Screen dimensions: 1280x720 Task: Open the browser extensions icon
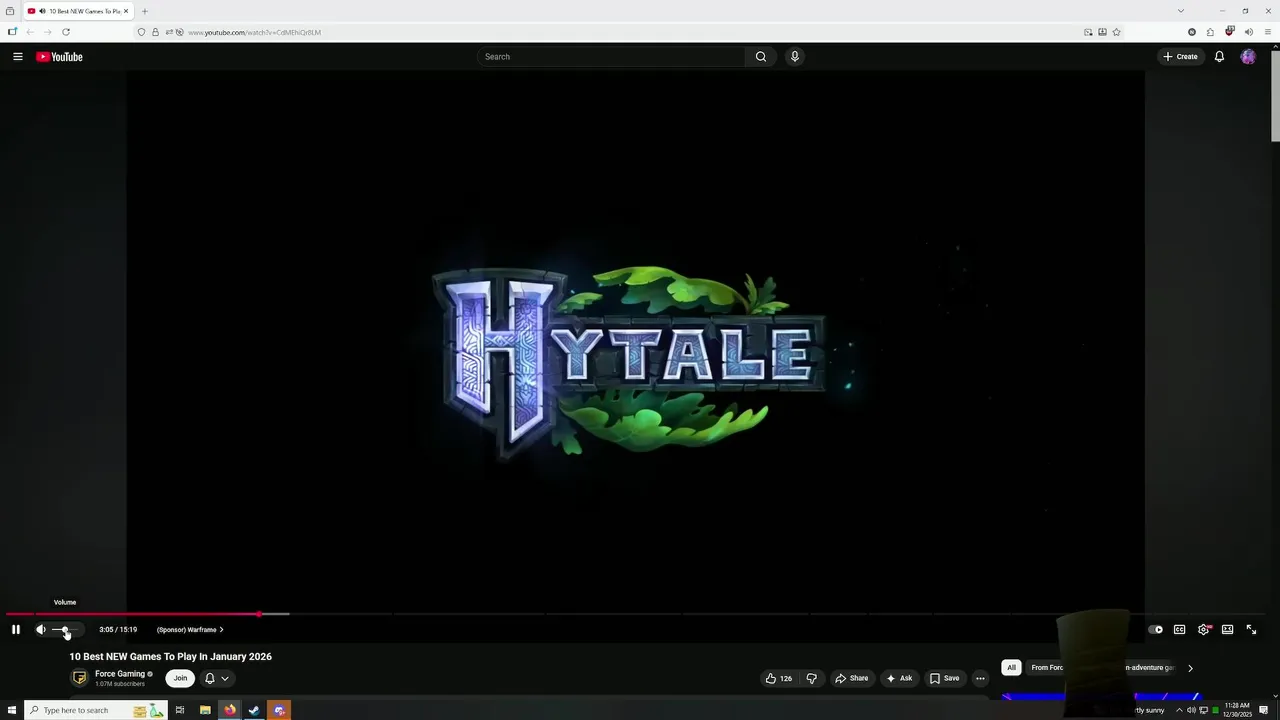(x=1210, y=32)
